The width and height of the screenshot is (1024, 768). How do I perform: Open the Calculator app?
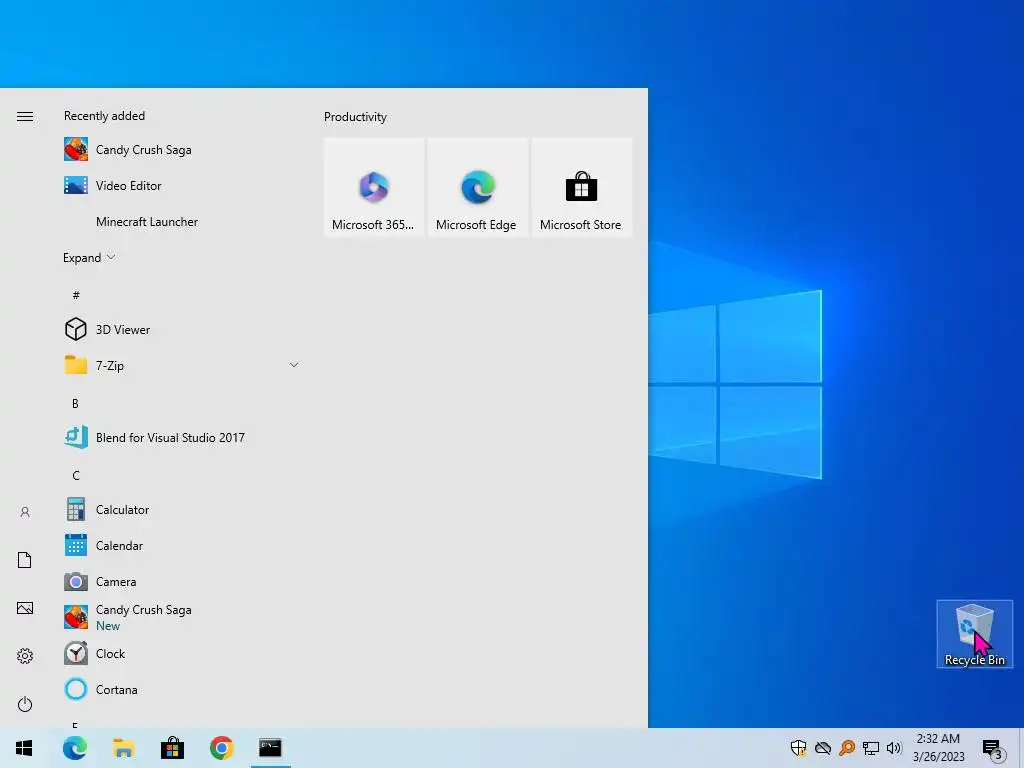pos(182,509)
